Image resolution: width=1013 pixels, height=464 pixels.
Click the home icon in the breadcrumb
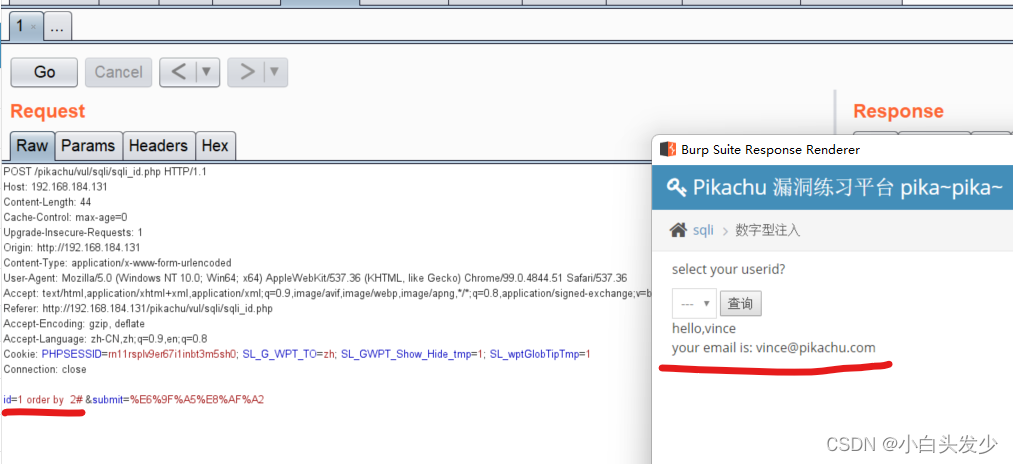(678, 230)
